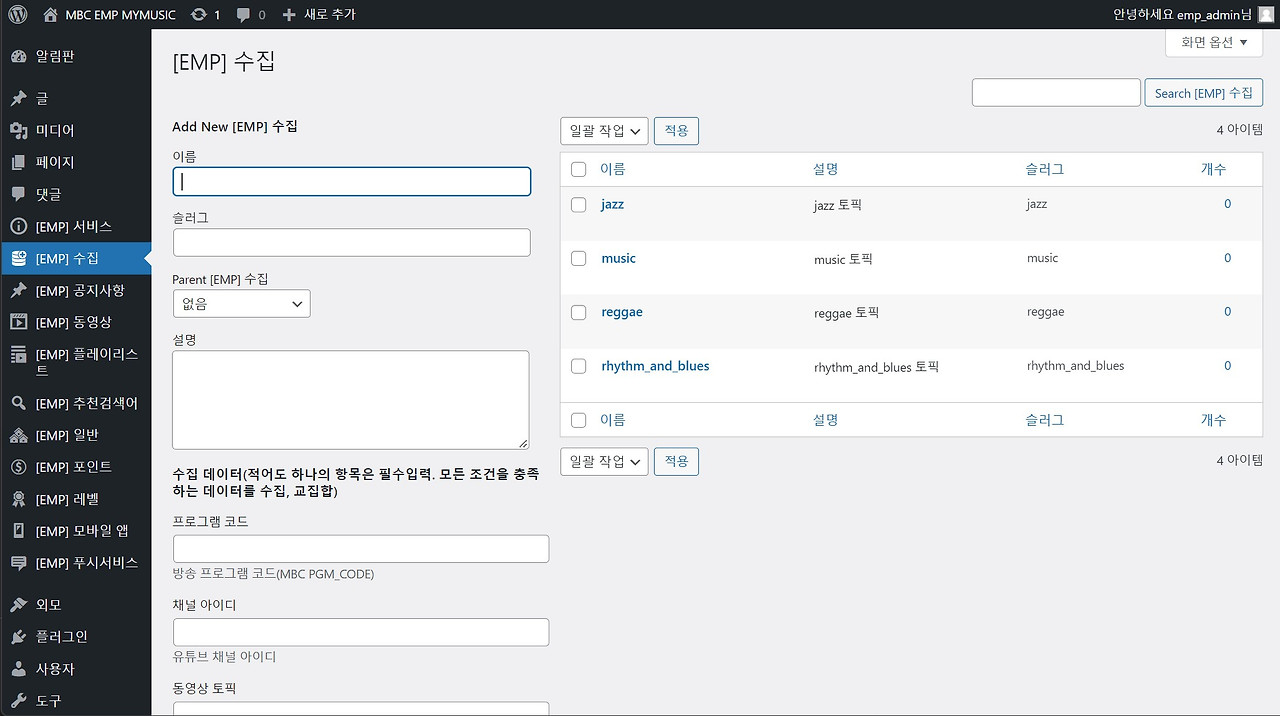This screenshot has height=716, width=1280.
Task: Open the Parent [EMP] 수집 dropdown showing 없음
Action: tap(241, 303)
